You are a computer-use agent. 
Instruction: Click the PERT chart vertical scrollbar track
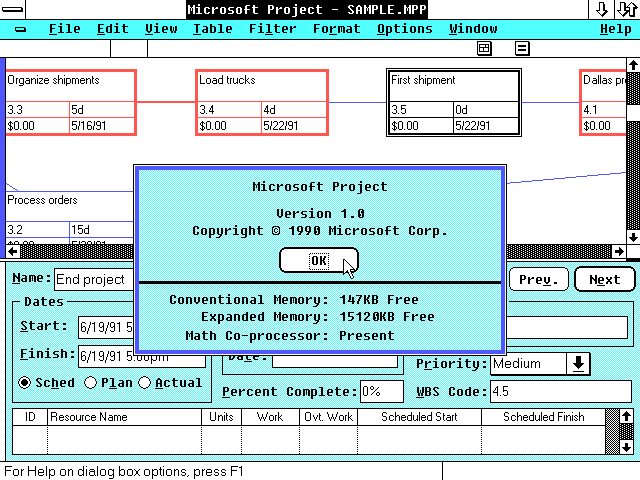(633, 176)
